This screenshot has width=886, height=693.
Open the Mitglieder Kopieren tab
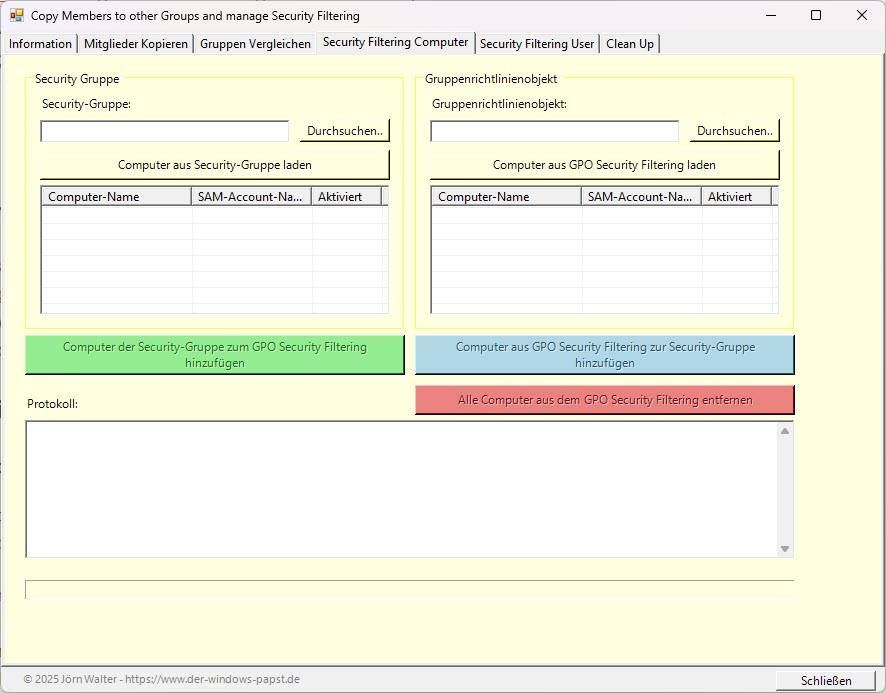click(136, 44)
